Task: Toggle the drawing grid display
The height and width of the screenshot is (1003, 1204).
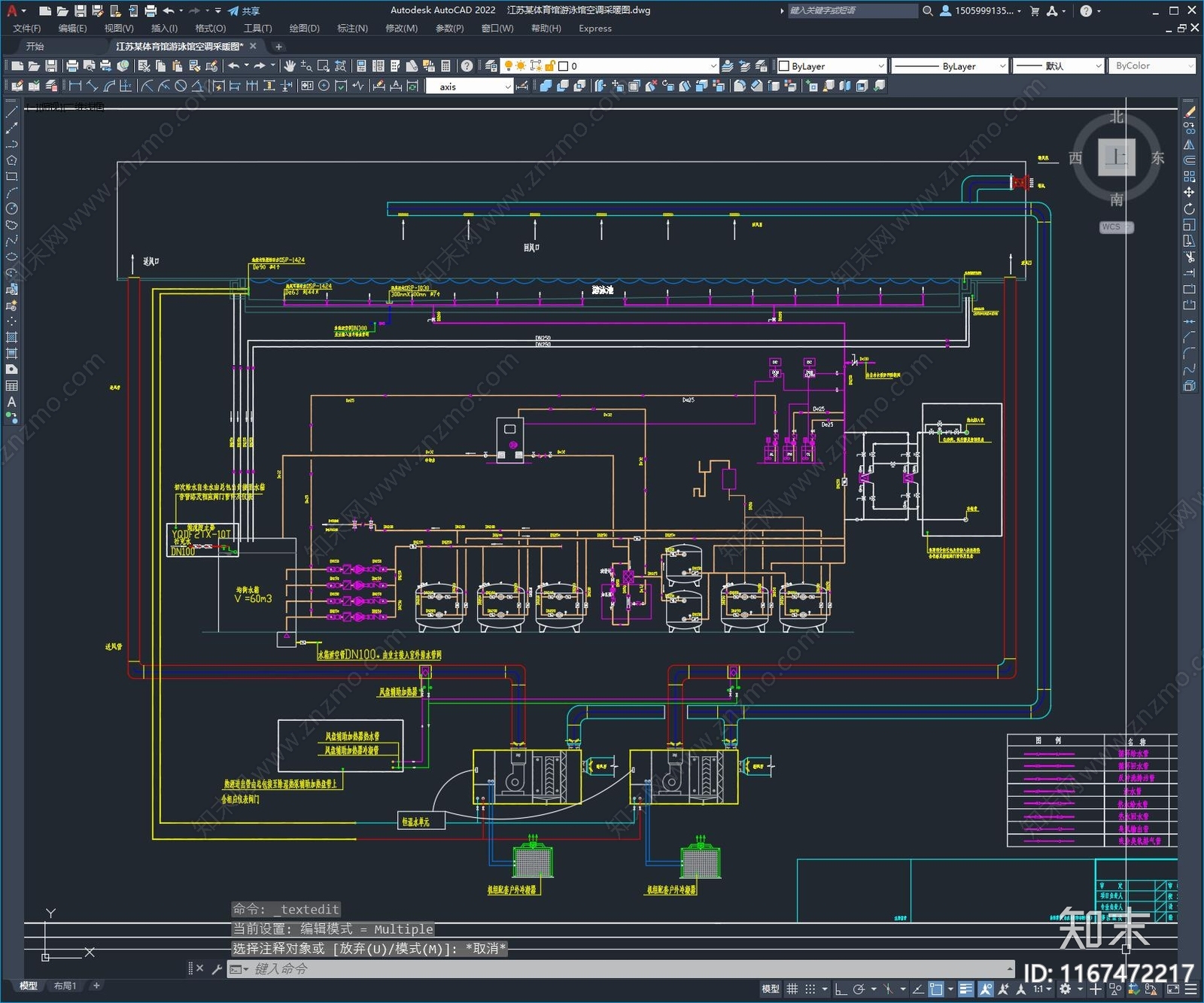Action: [x=792, y=989]
